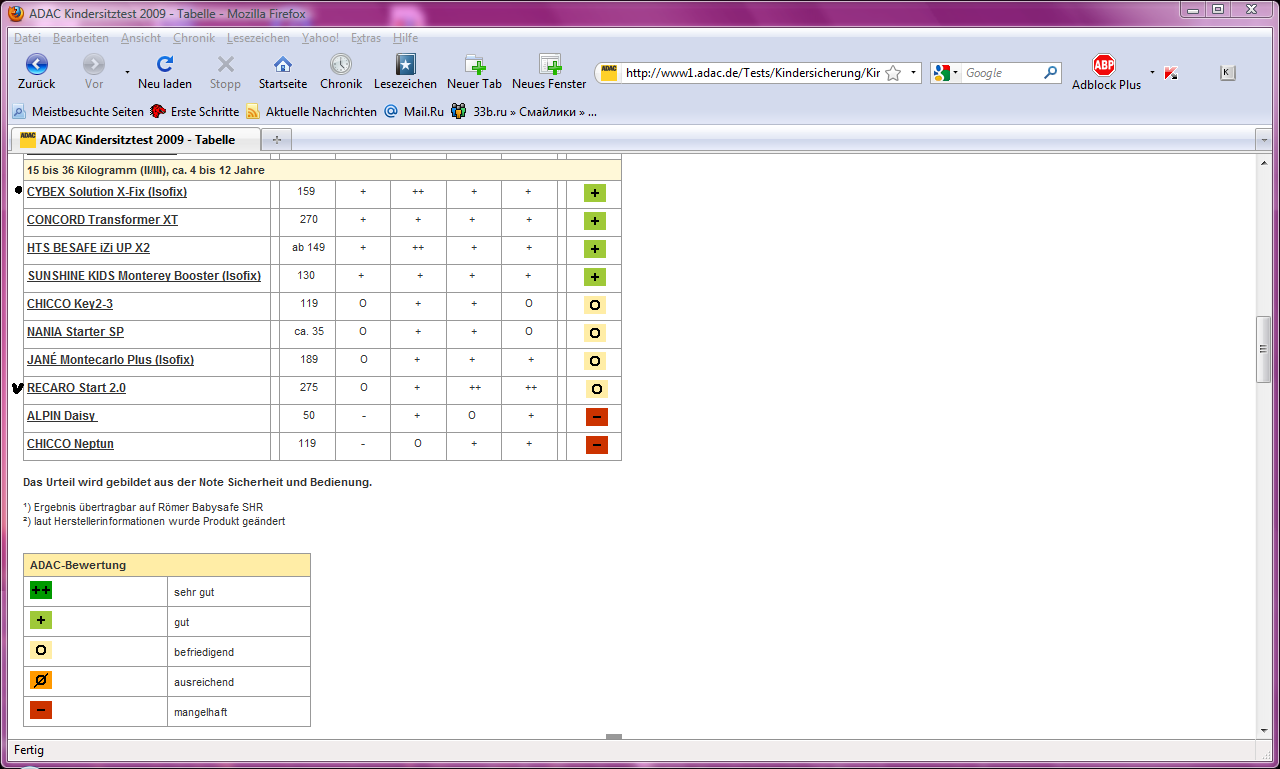The image size is (1280, 769).
Task: Click the vertical scrollbar thumb
Action: coord(1263,349)
